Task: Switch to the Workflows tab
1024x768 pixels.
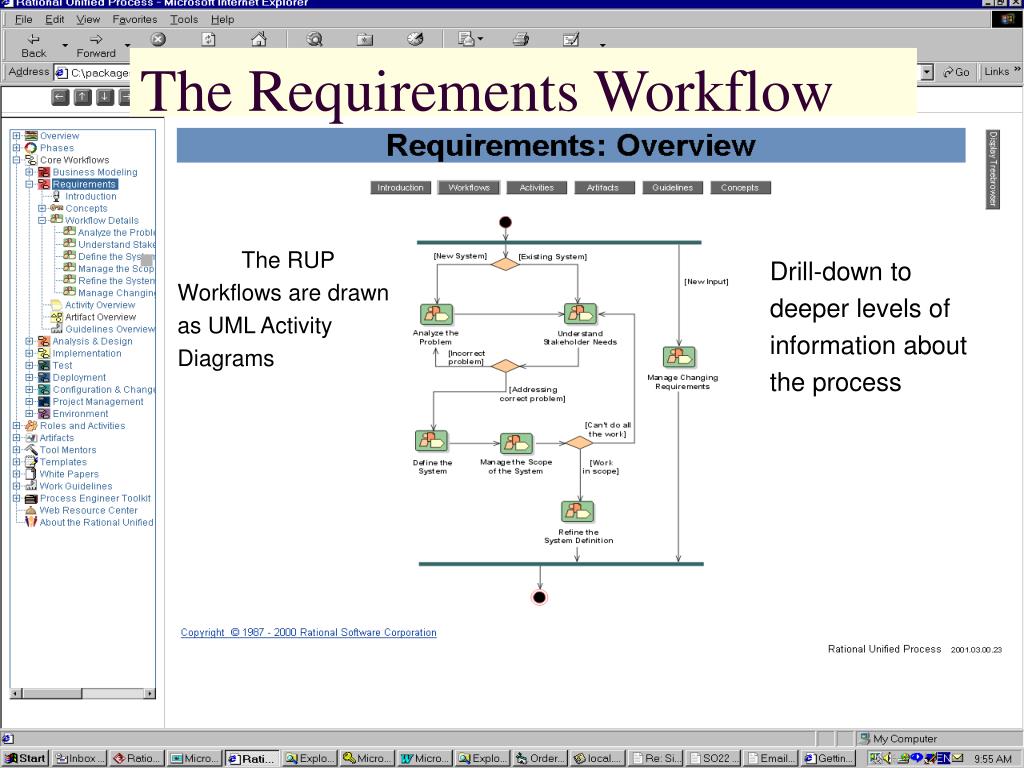Action: tap(469, 187)
